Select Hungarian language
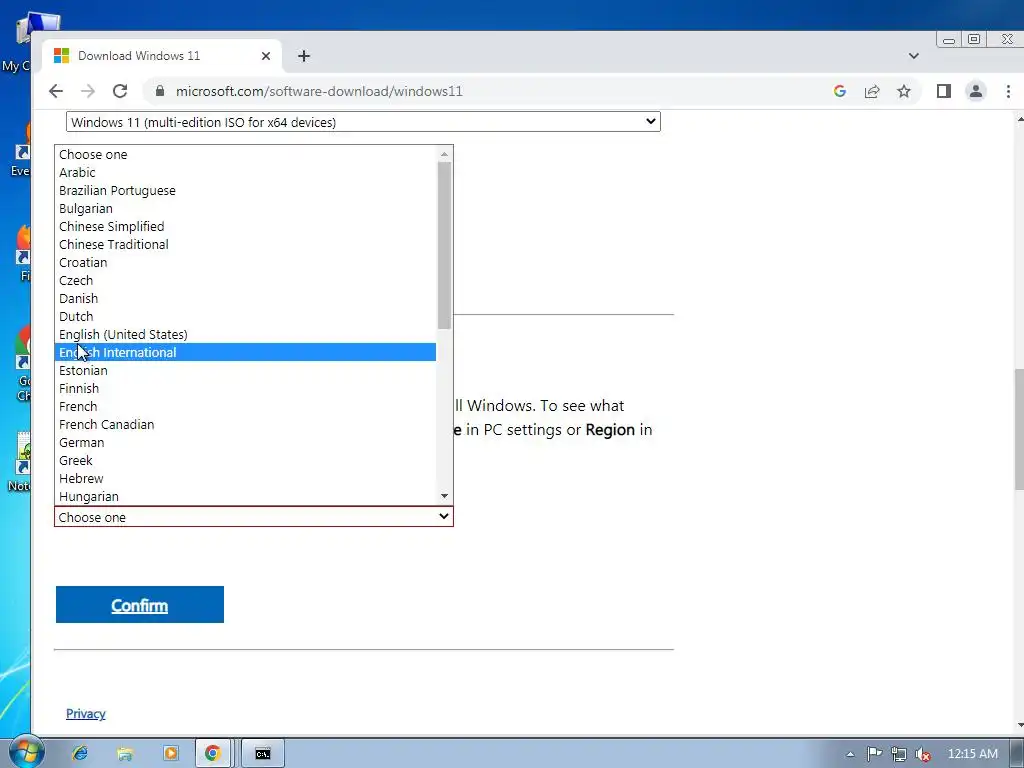 245,496
